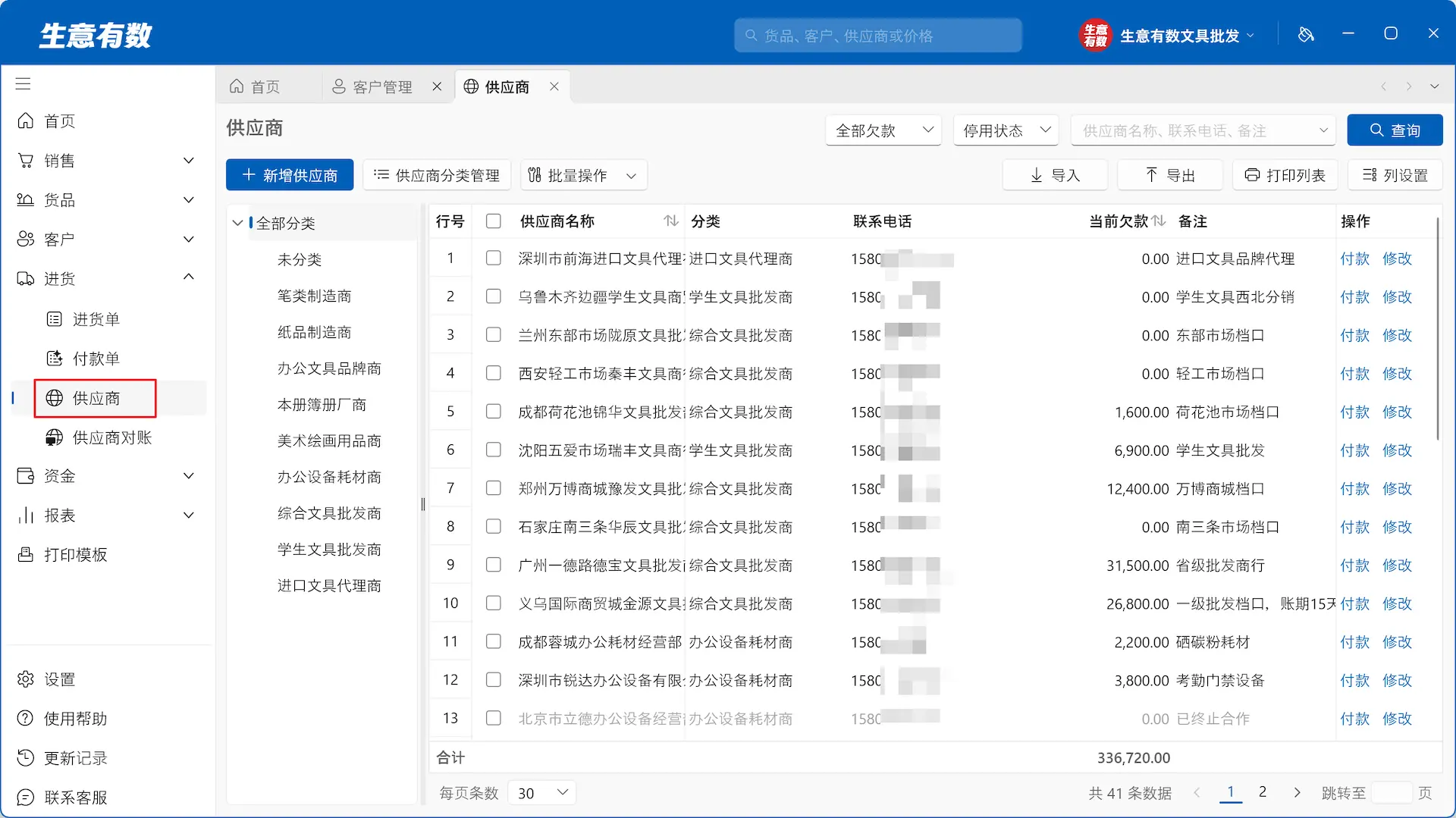Focus the 跳转至 page number input
The width and height of the screenshot is (1456, 818).
coord(1392,793)
